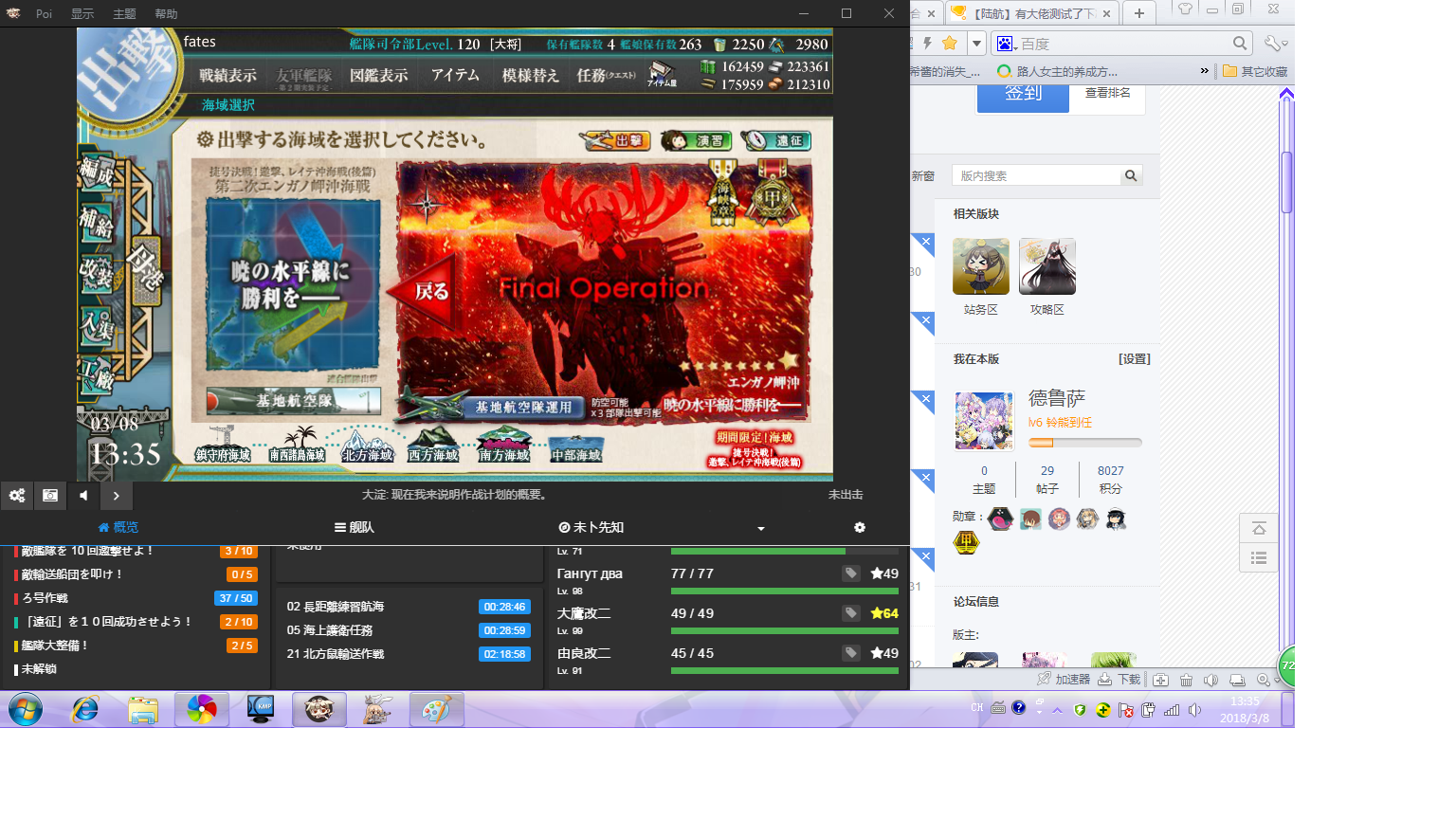Open 図鑑表示 encyclopedia in game header
This screenshot has height=819, width=1456.
379,75
